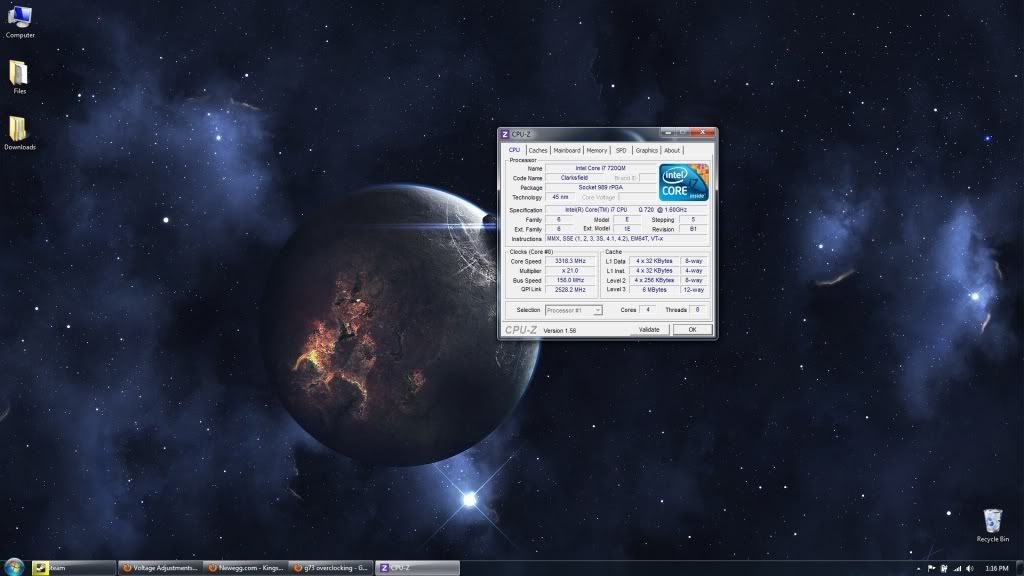The width and height of the screenshot is (1024, 576).
Task: Click the 'Version 1.58' text
Action: (560, 331)
